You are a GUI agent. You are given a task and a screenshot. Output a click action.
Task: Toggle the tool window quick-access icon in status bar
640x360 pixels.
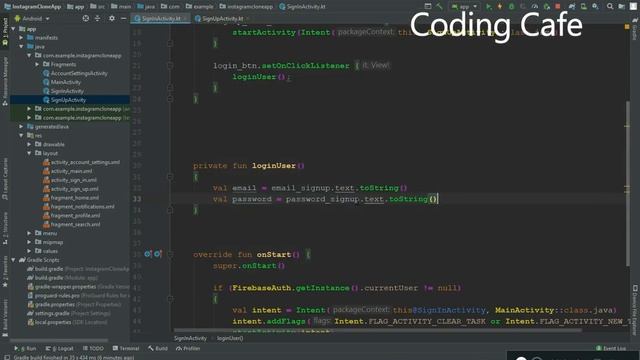point(7,357)
